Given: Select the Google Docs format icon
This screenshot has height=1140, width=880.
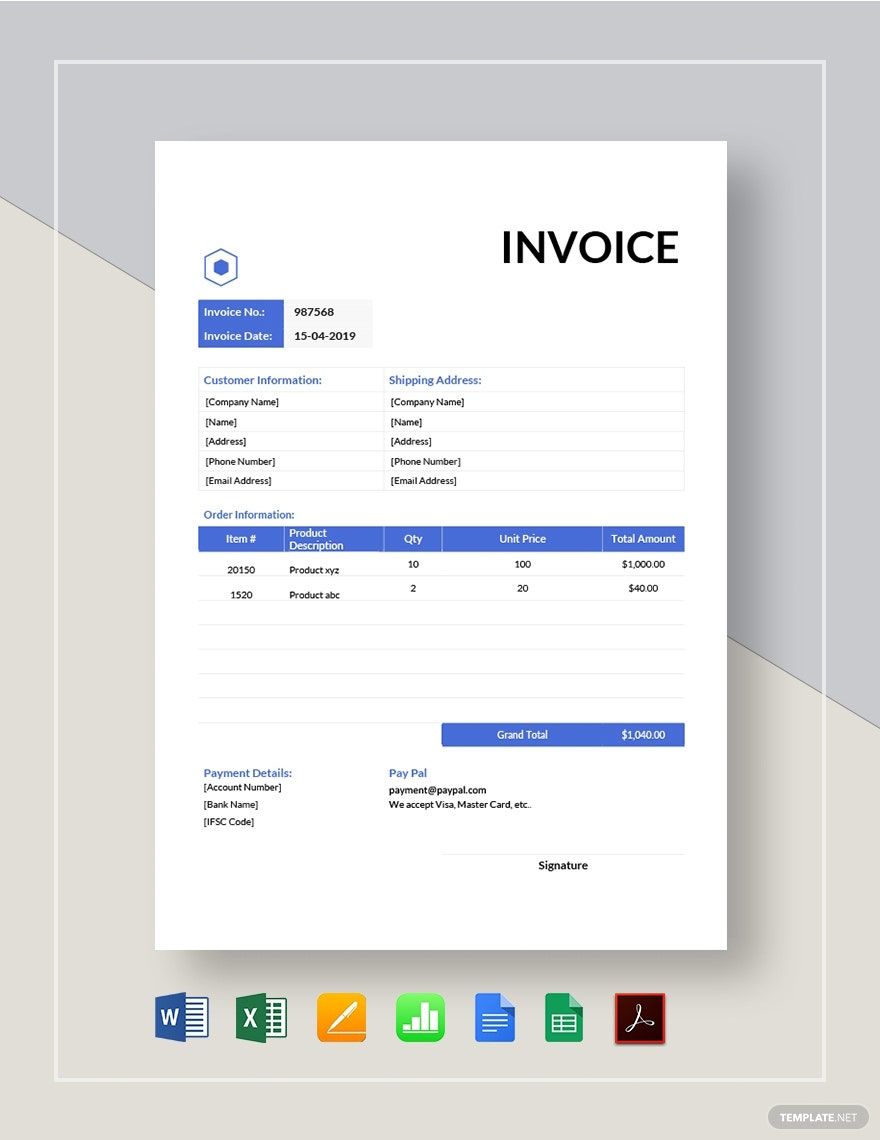Looking at the screenshot, I should 495,1017.
